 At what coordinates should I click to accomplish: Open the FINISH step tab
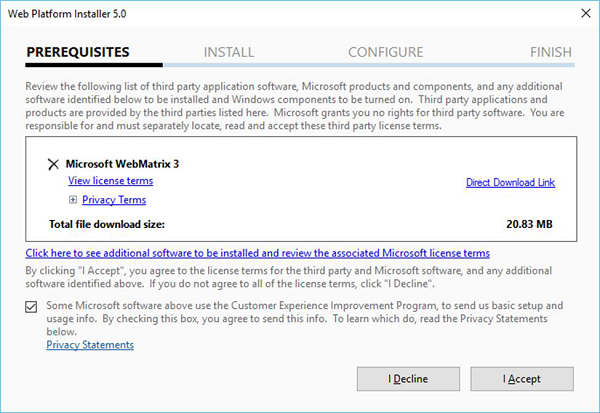[551, 52]
